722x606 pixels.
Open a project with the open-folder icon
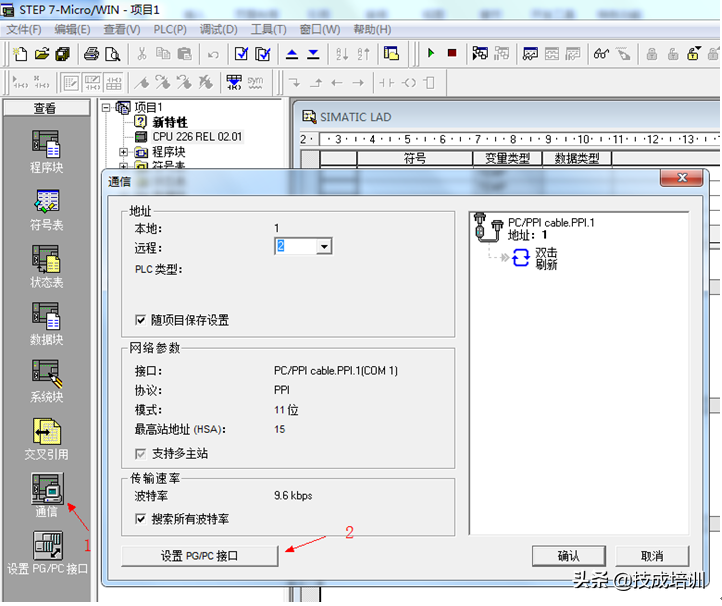[x=41, y=54]
